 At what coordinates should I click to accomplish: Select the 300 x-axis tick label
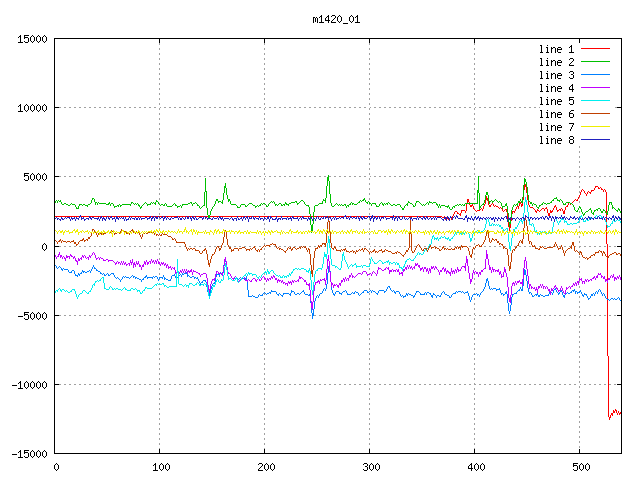coord(370,466)
